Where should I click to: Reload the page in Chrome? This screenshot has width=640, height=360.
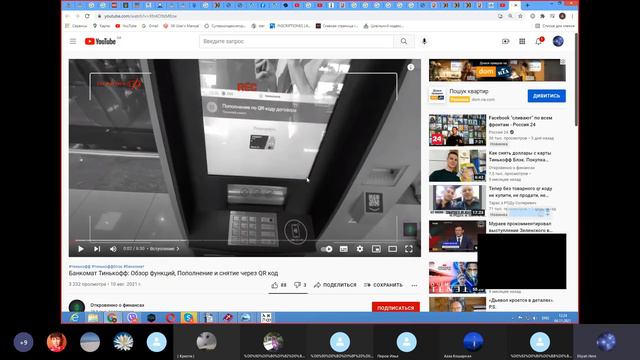(87, 16)
